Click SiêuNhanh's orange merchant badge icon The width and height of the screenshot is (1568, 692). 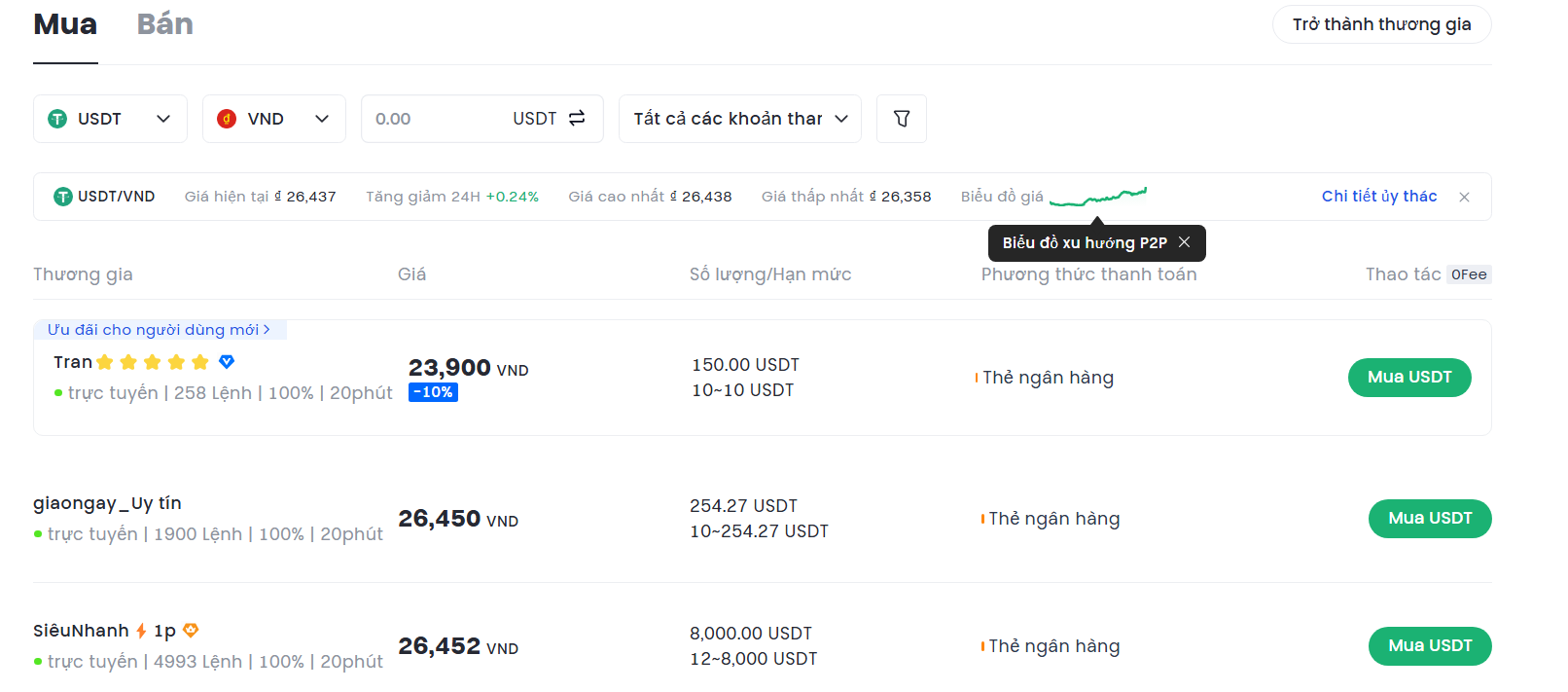tap(191, 630)
